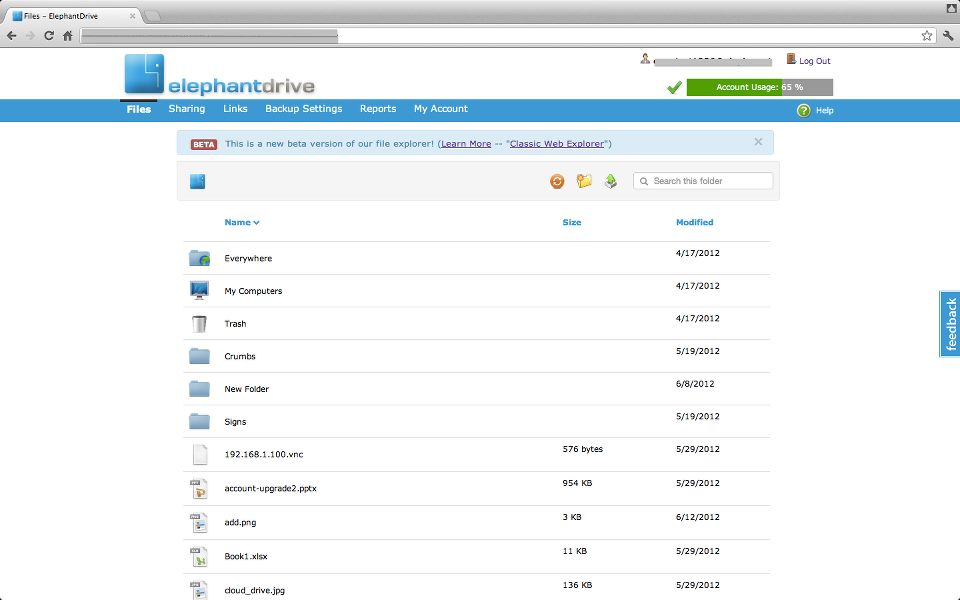
Task: Click the add.png file icon
Action: coord(199,522)
